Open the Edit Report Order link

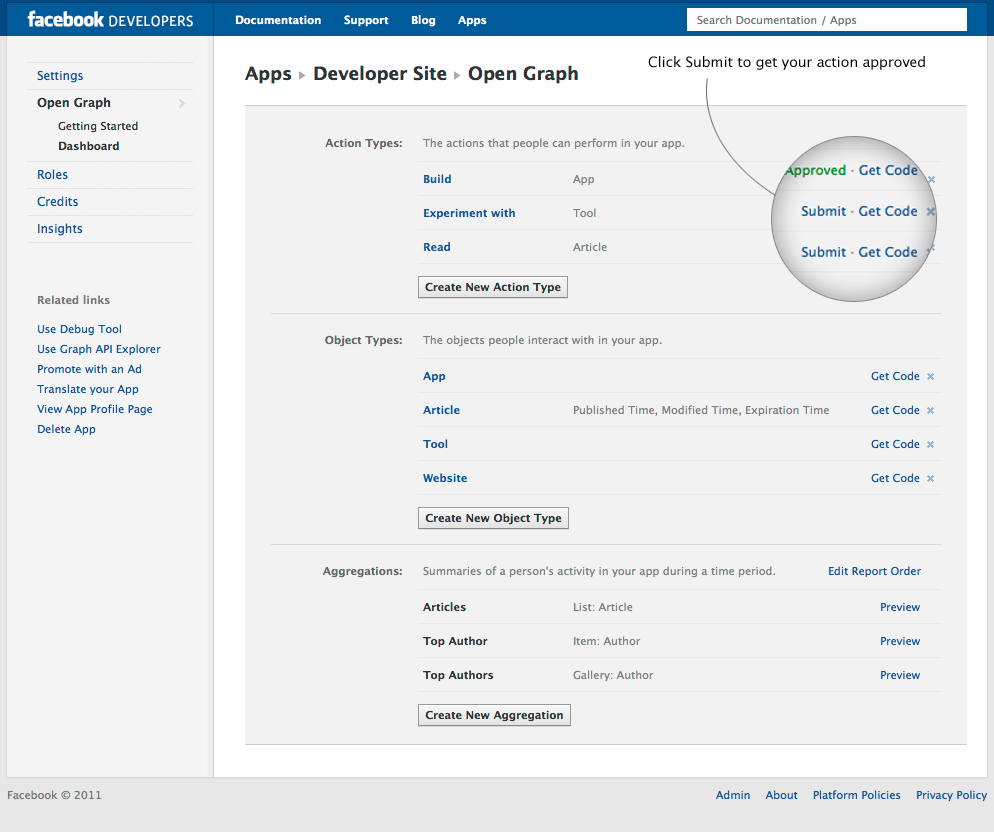tap(874, 571)
